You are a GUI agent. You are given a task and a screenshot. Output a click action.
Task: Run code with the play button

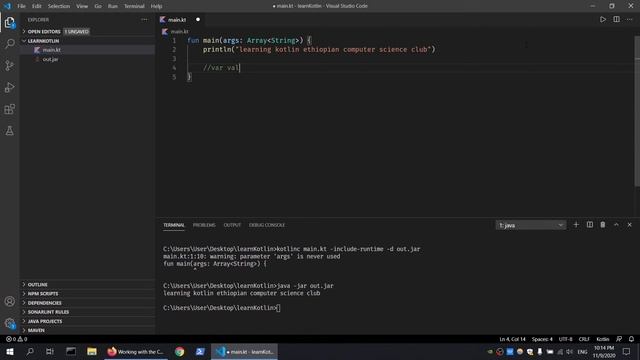(x=602, y=19)
